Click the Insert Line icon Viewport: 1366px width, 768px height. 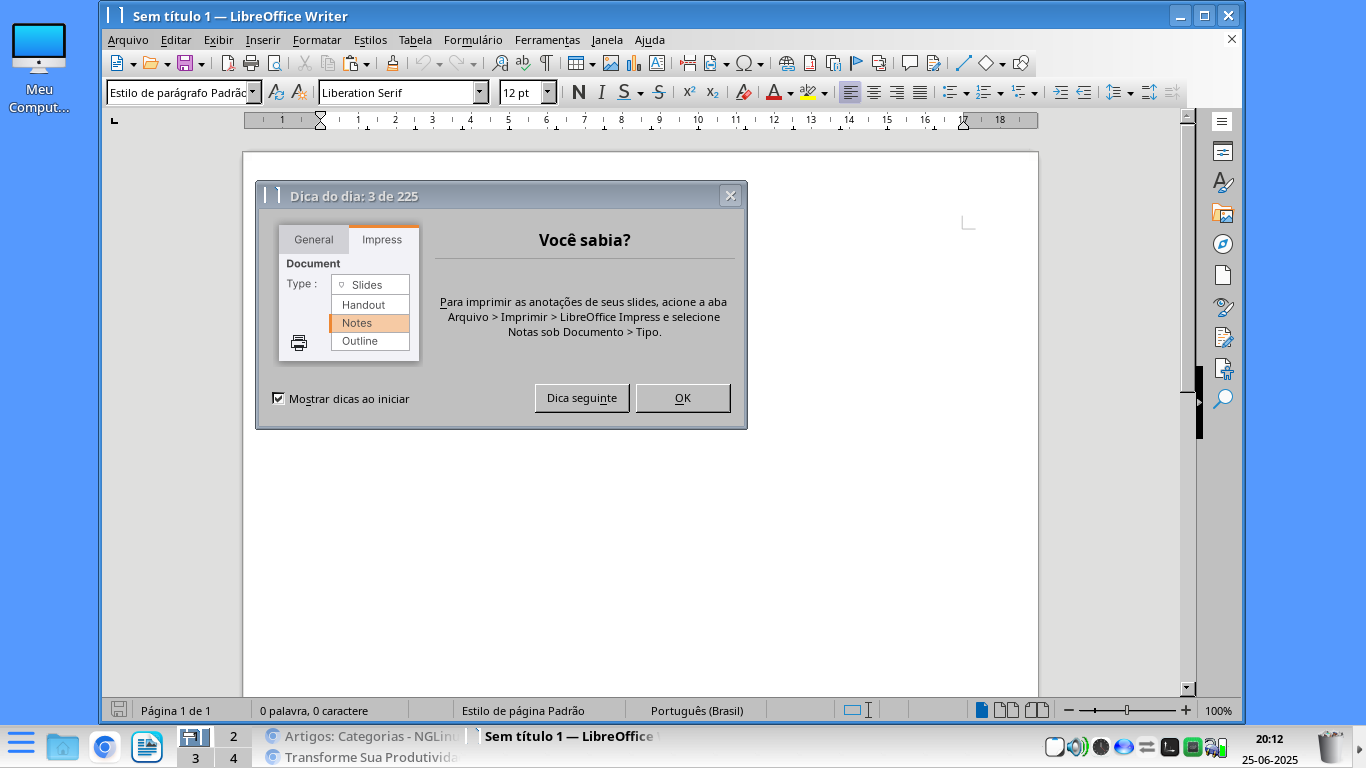coord(963,63)
